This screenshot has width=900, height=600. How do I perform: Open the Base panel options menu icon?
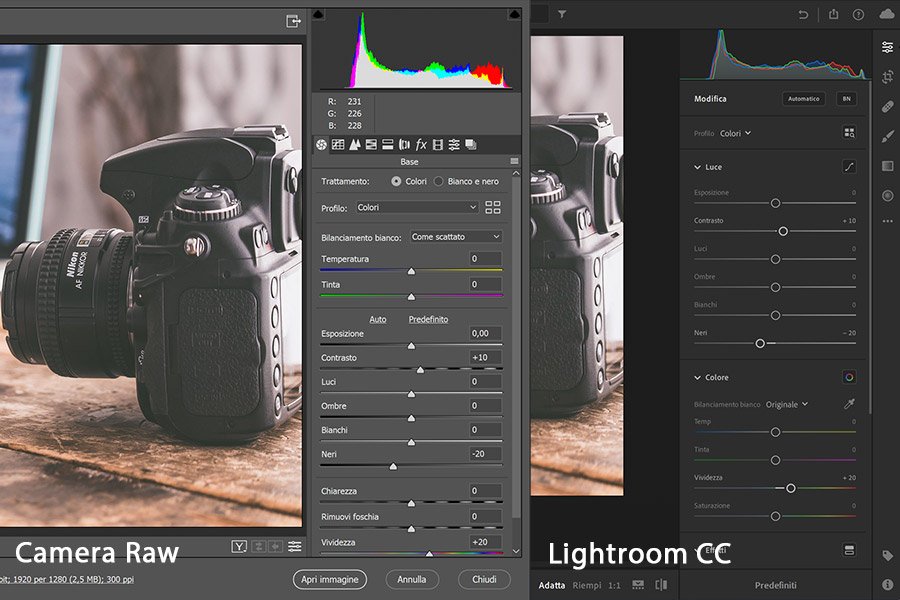coord(514,161)
